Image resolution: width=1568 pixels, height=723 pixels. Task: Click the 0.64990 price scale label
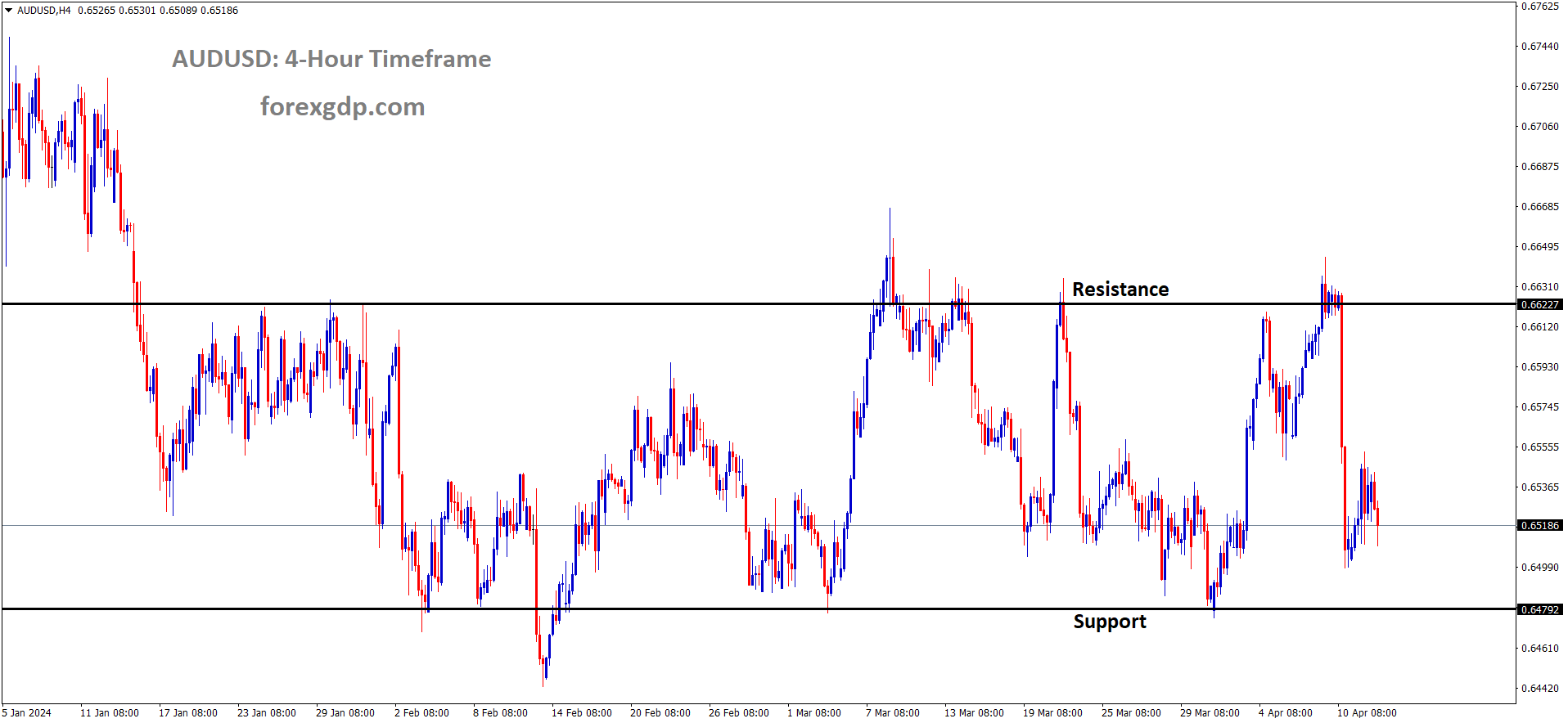point(1540,567)
